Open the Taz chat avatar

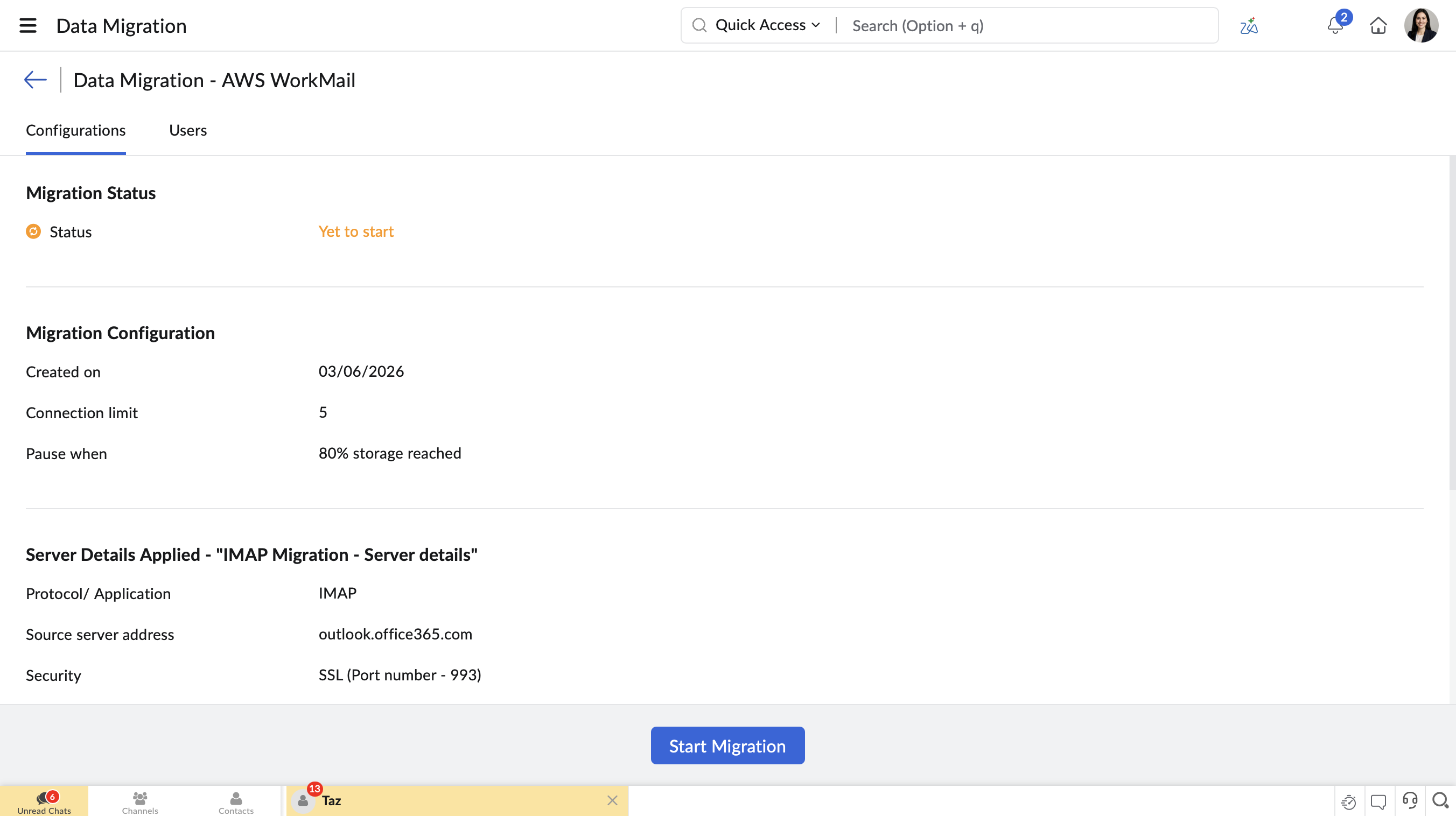point(304,801)
